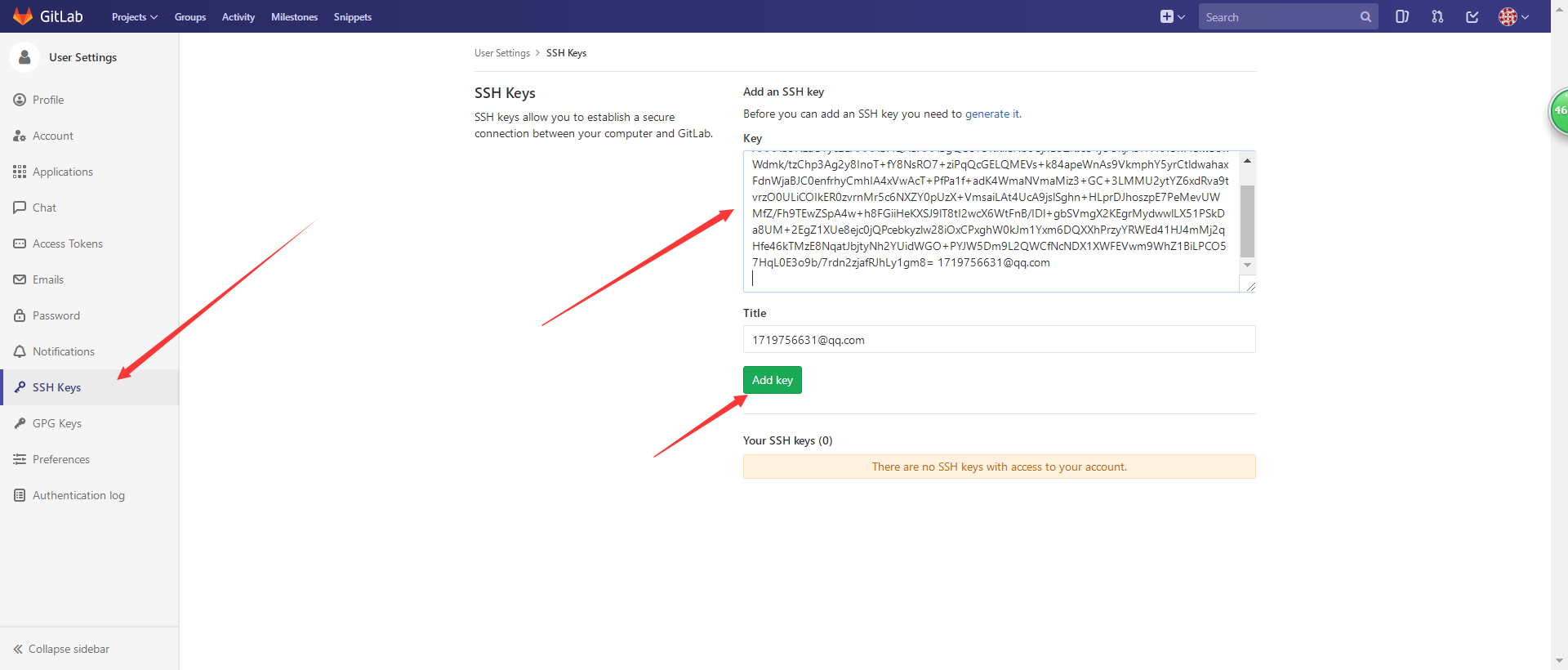Focus the Title input field

tap(999, 340)
